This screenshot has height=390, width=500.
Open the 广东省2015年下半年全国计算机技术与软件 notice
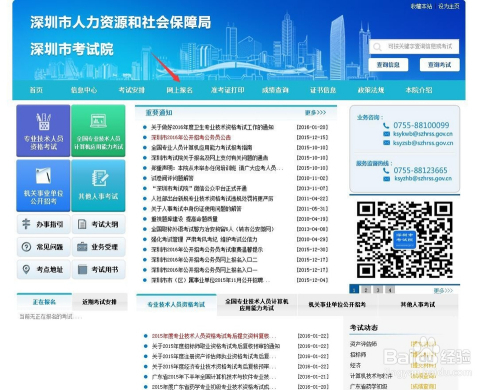(x=214, y=377)
